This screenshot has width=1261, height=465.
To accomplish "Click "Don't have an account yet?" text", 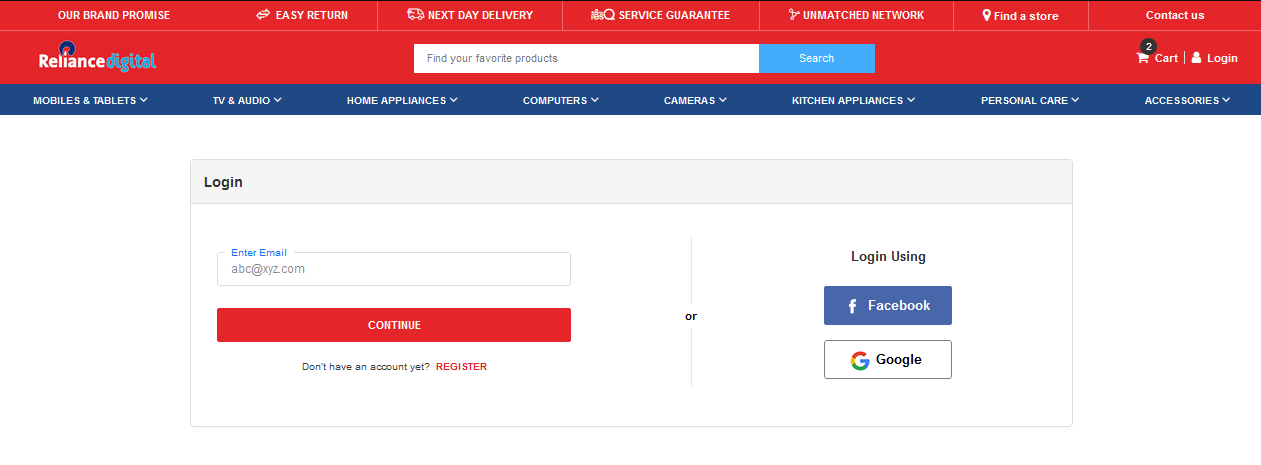I will point(366,367).
